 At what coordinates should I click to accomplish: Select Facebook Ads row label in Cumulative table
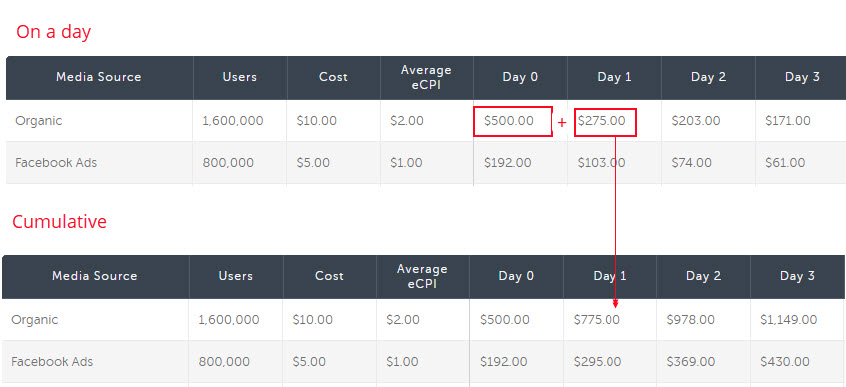coord(52,362)
